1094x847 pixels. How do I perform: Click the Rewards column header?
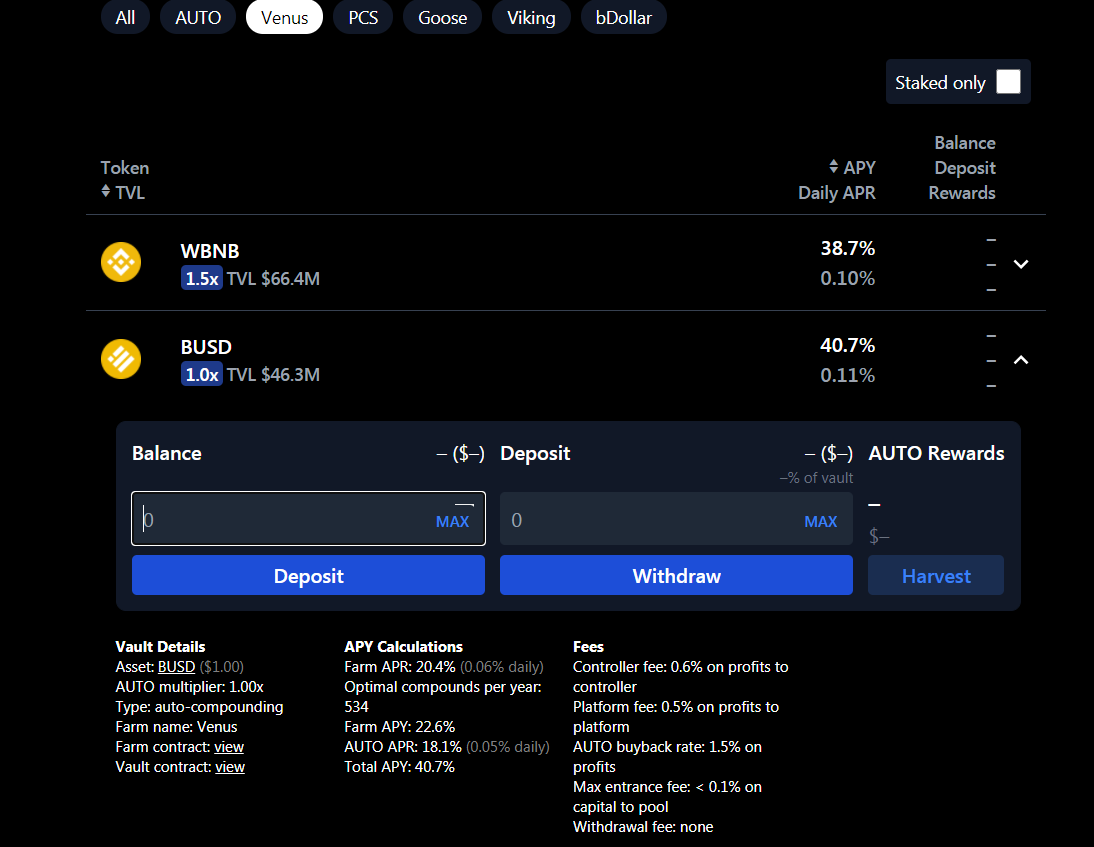coord(961,193)
